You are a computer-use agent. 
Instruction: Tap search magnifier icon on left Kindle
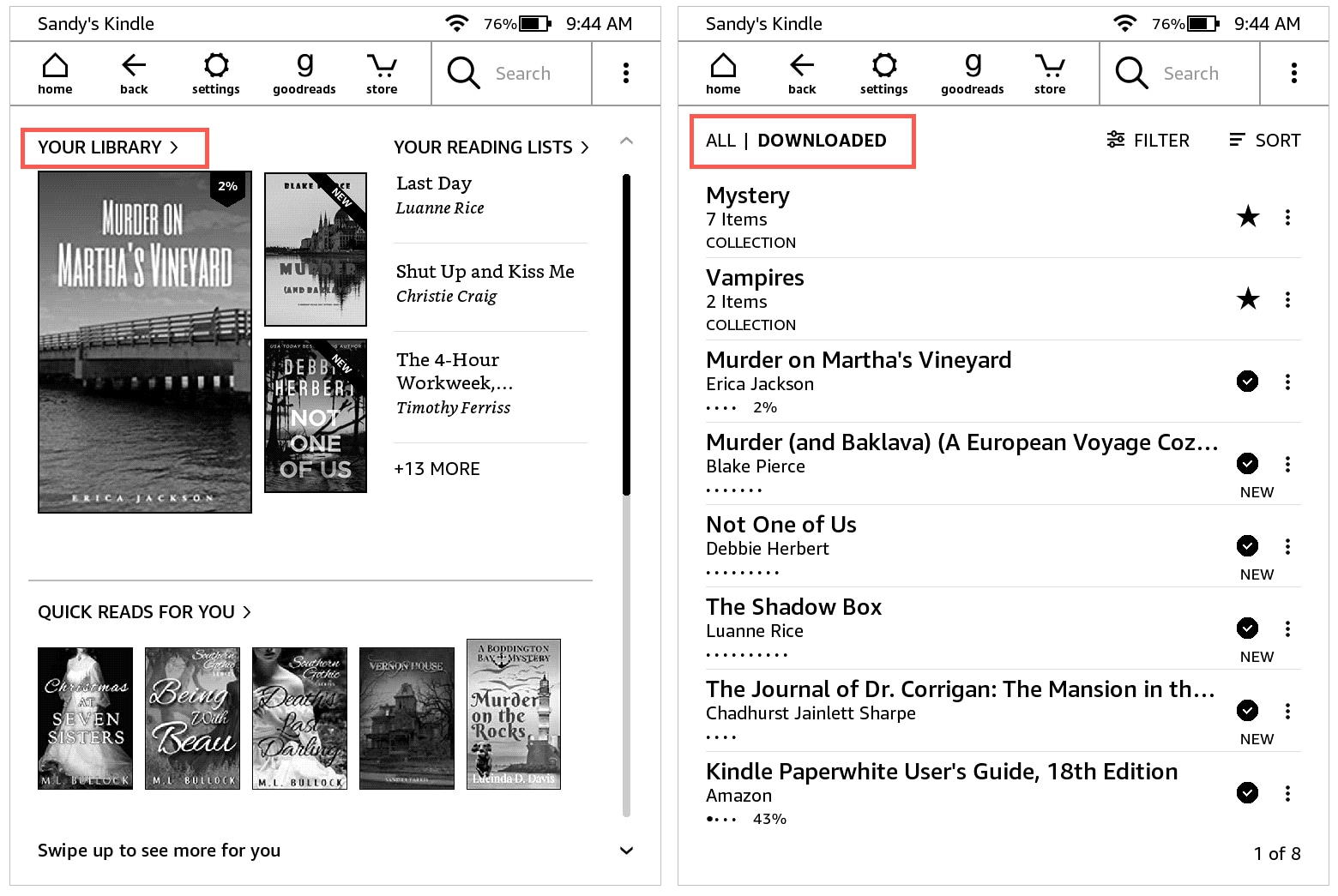463,73
